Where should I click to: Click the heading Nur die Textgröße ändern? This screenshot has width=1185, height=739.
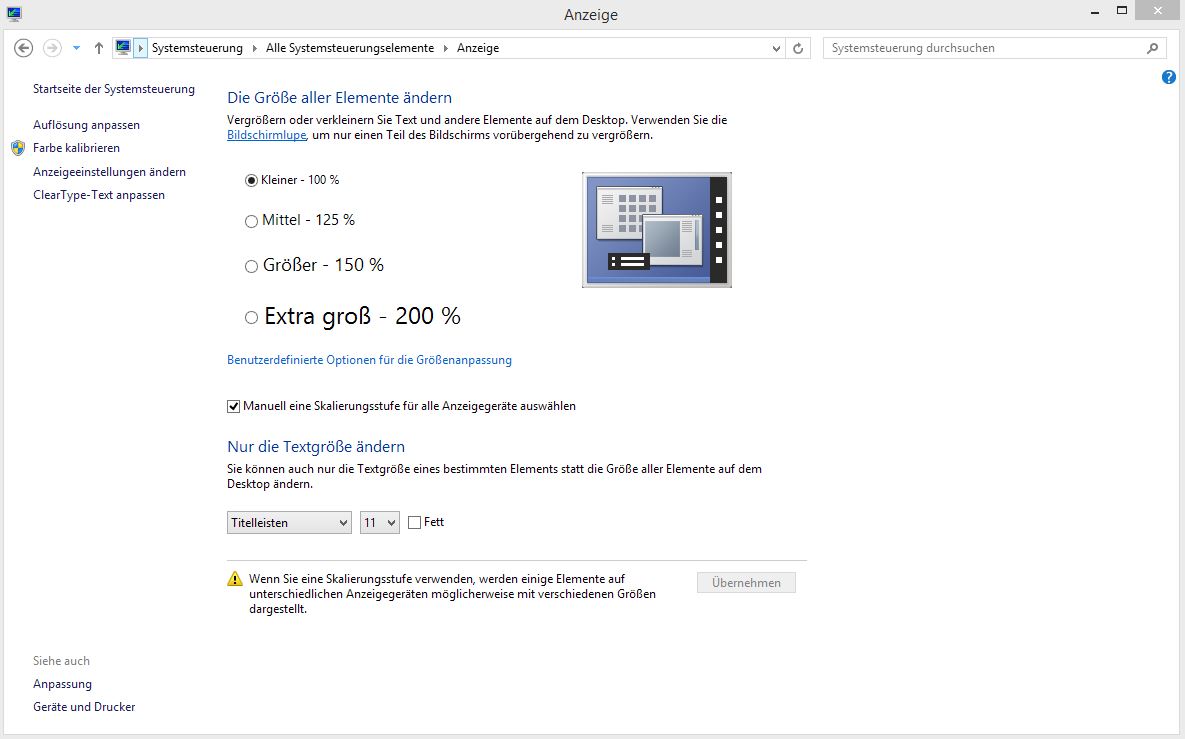coord(316,447)
